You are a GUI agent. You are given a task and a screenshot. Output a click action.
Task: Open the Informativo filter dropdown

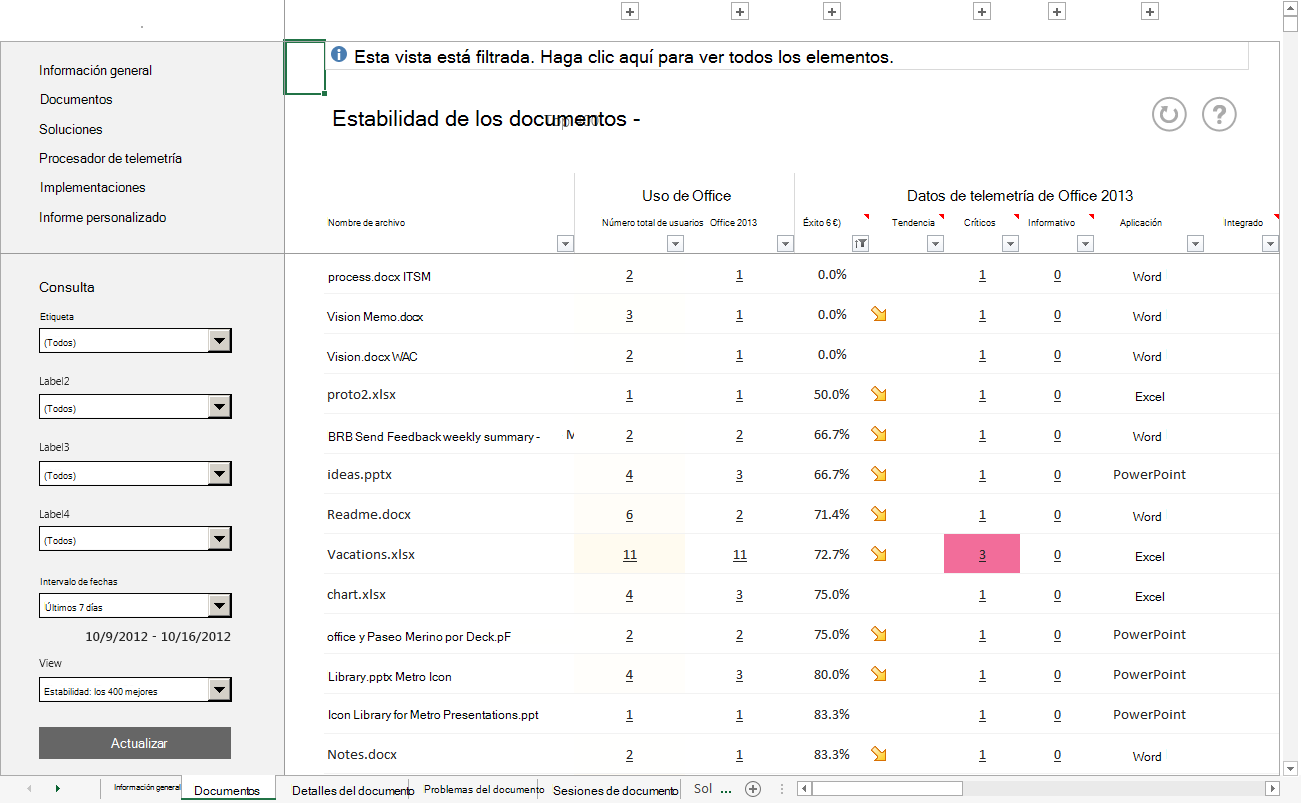click(1085, 243)
